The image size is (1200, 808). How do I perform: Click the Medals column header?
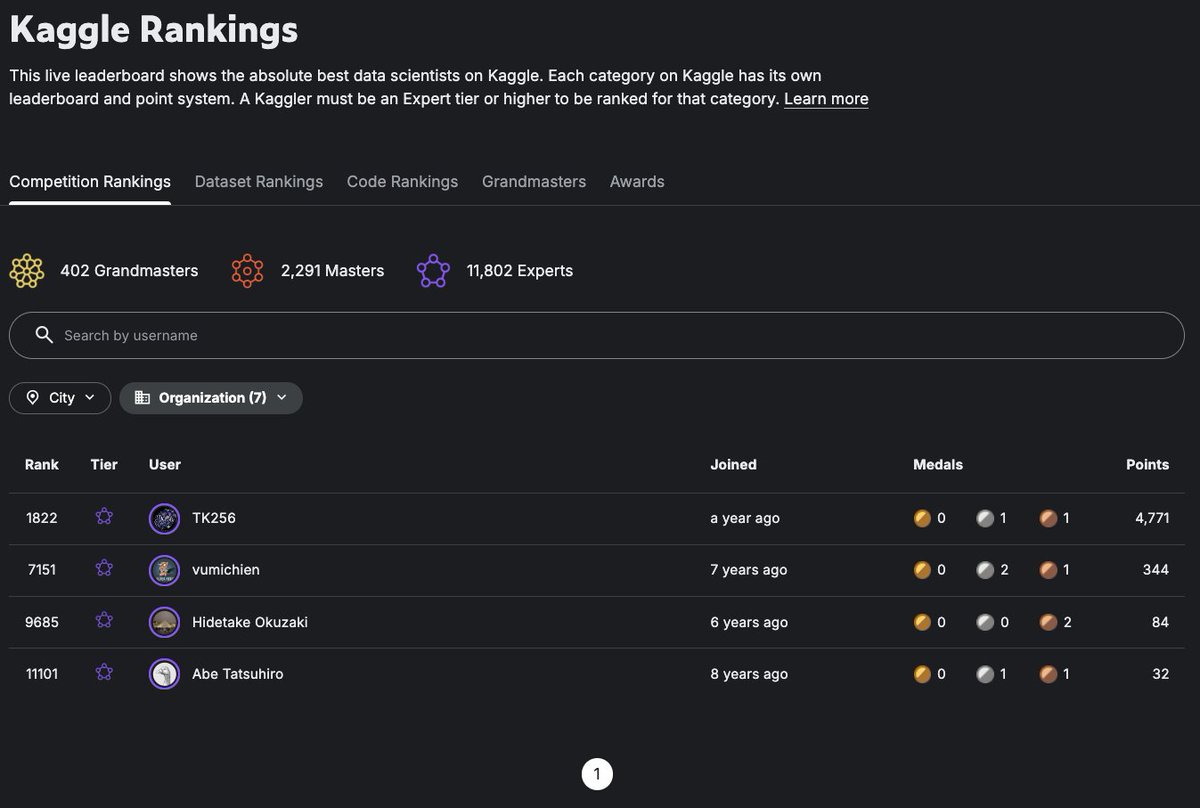938,464
